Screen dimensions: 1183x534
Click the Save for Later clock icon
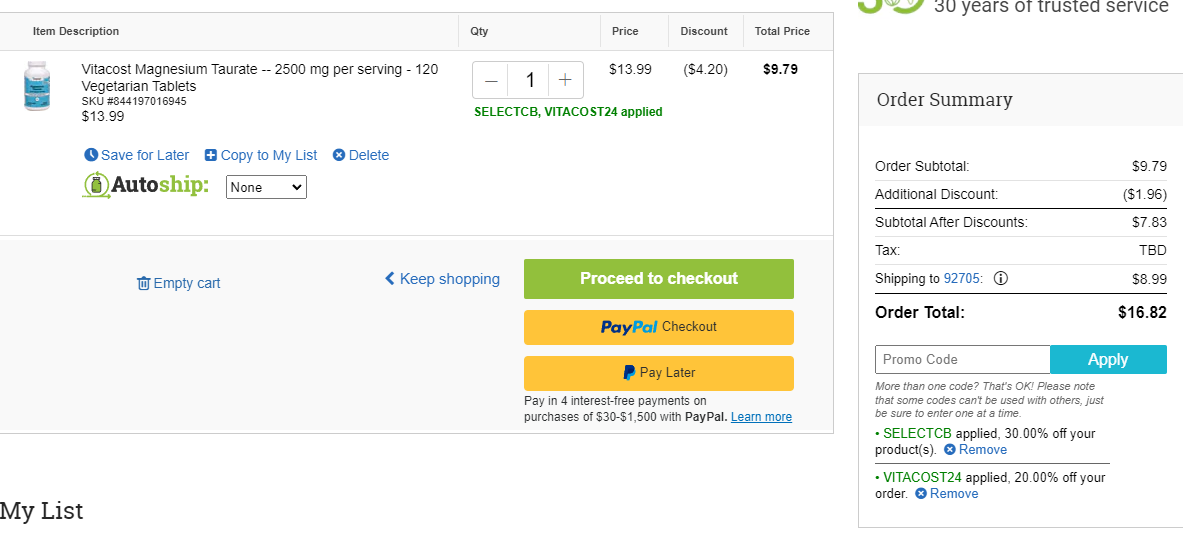91,155
